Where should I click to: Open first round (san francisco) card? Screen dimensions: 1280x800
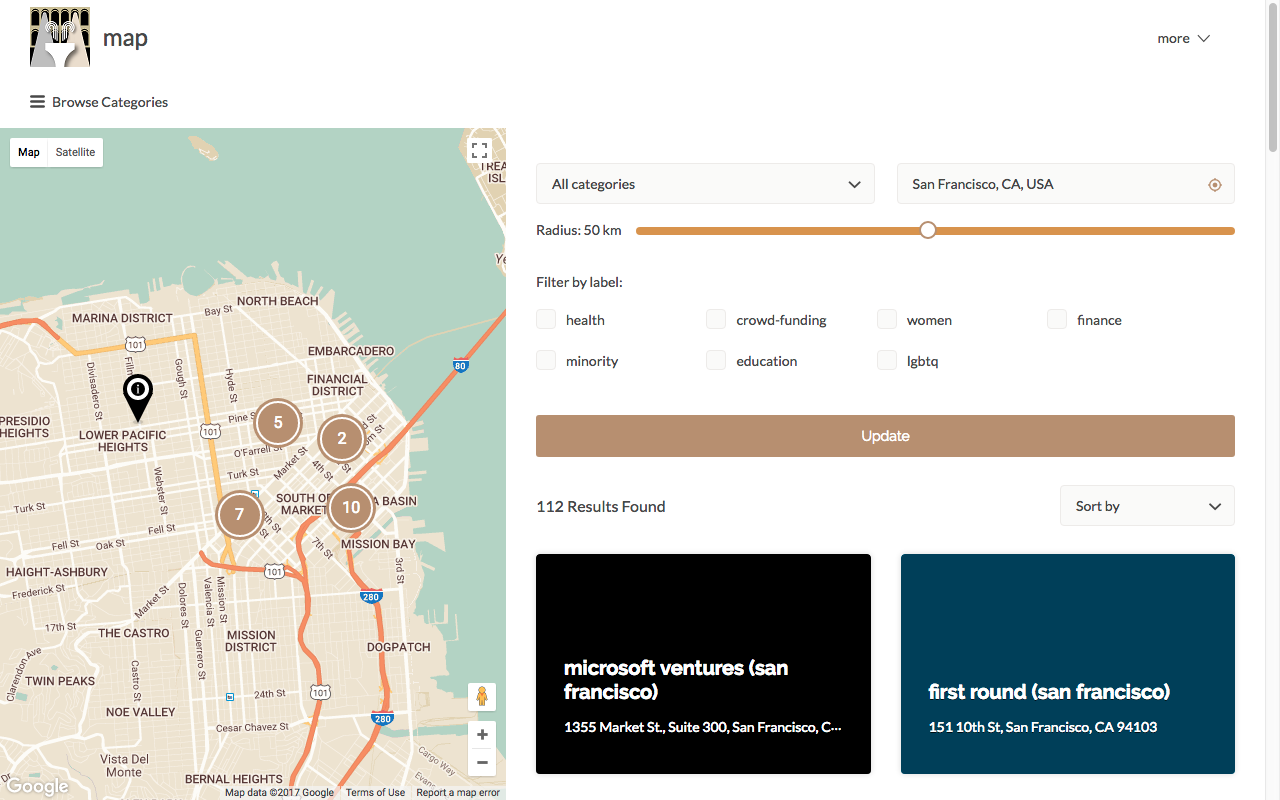[1068, 664]
